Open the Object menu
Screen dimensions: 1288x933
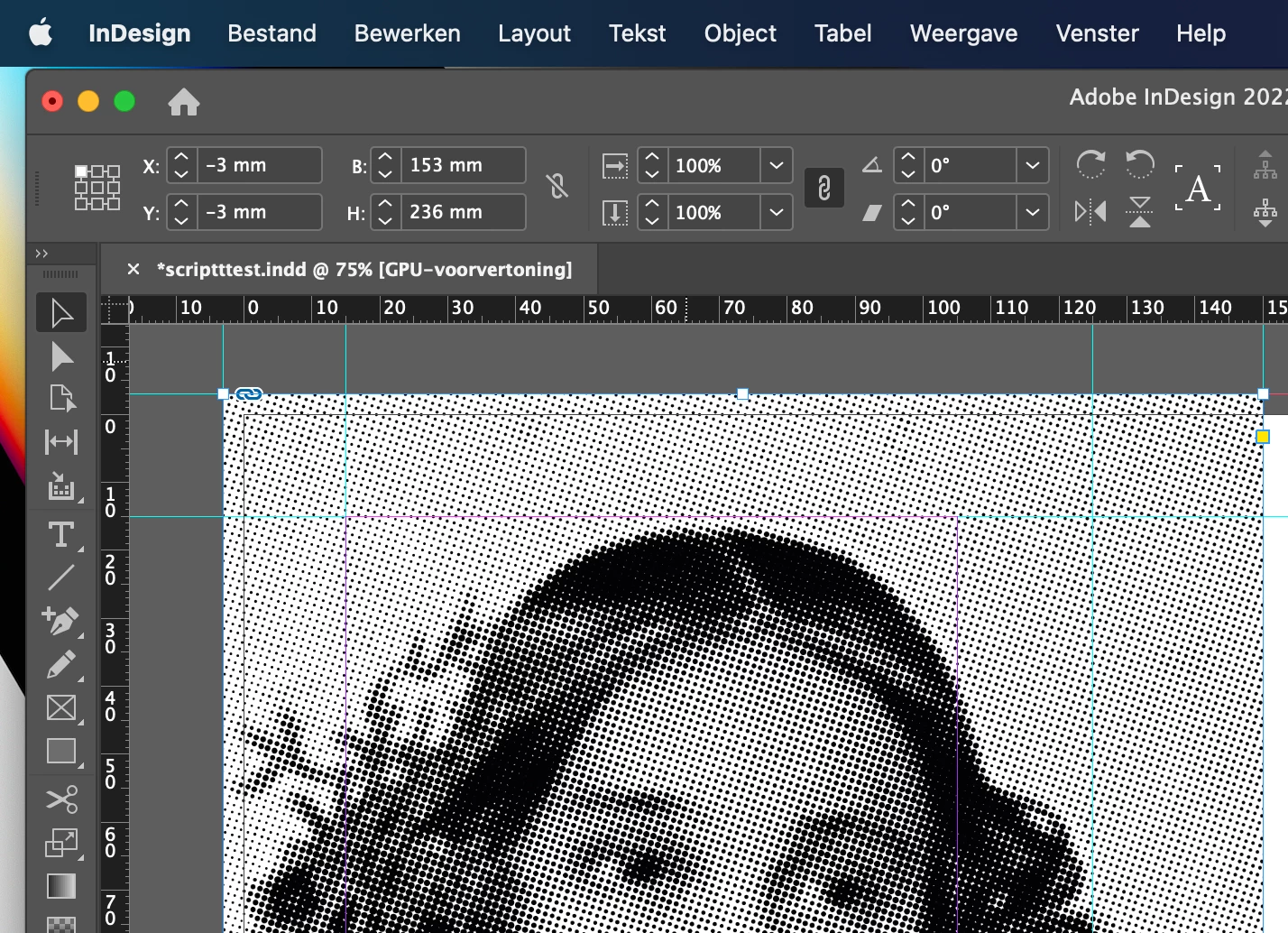740,33
